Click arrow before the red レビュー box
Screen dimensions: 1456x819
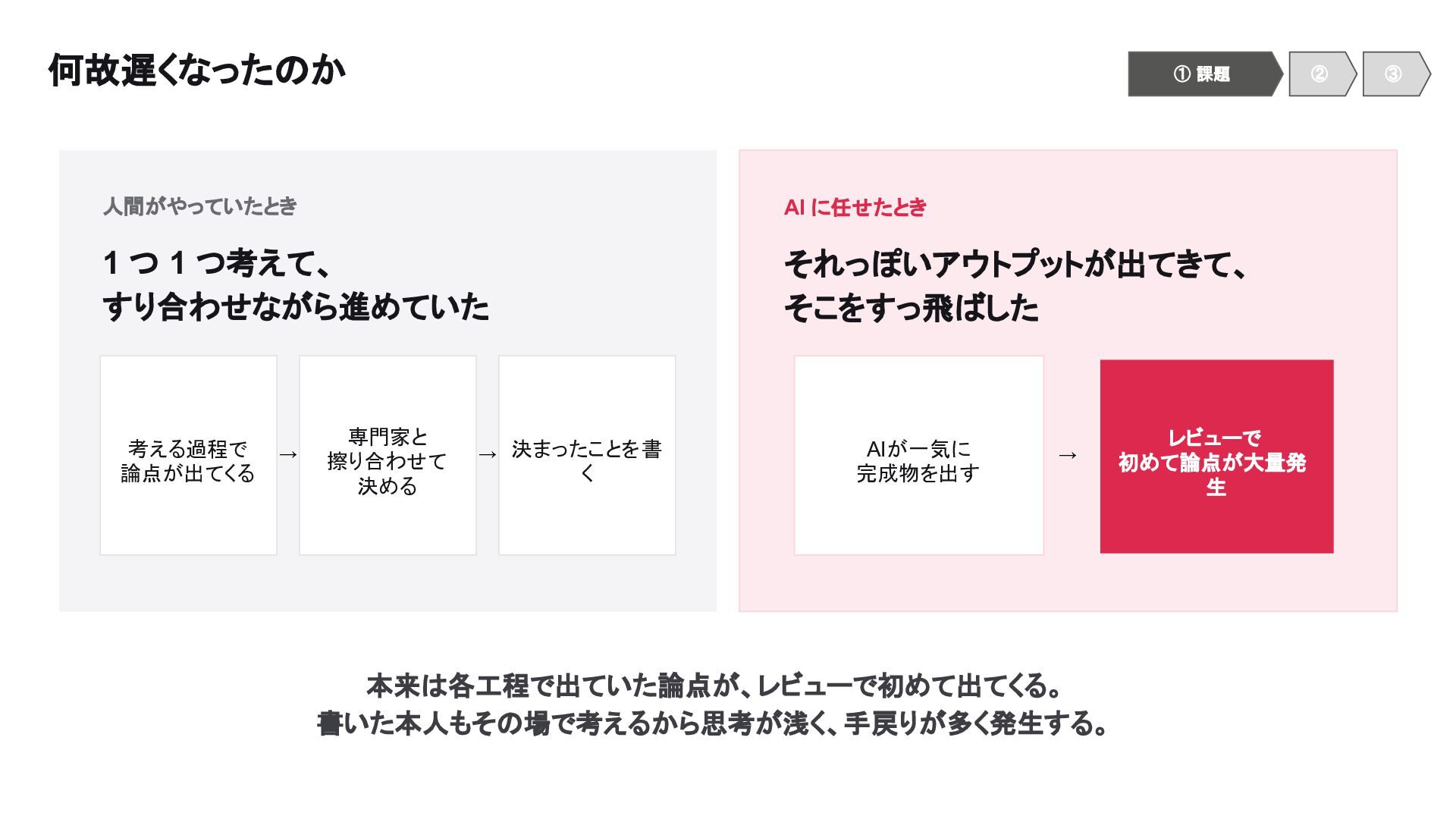click(x=1068, y=455)
